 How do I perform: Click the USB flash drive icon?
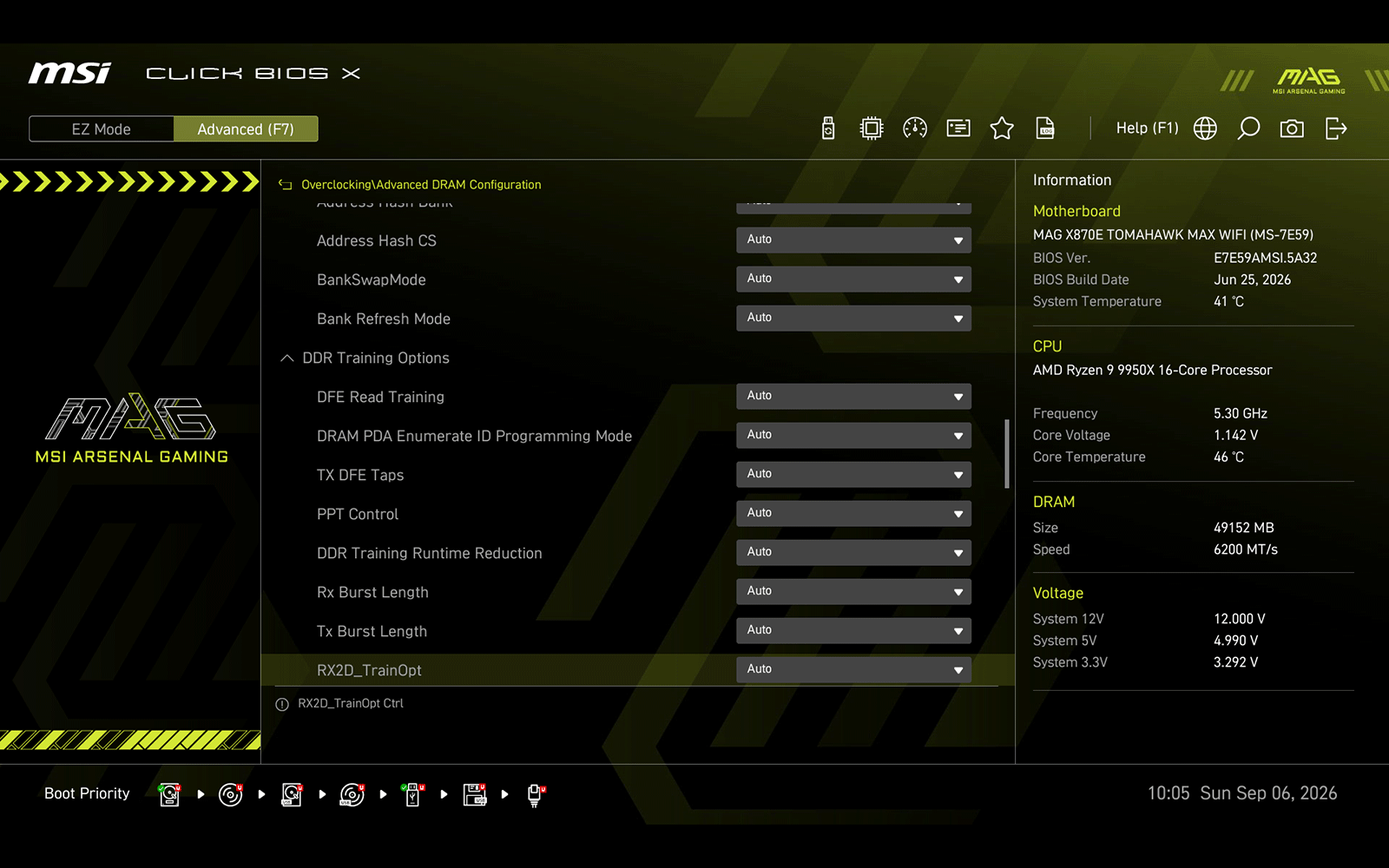(828, 128)
